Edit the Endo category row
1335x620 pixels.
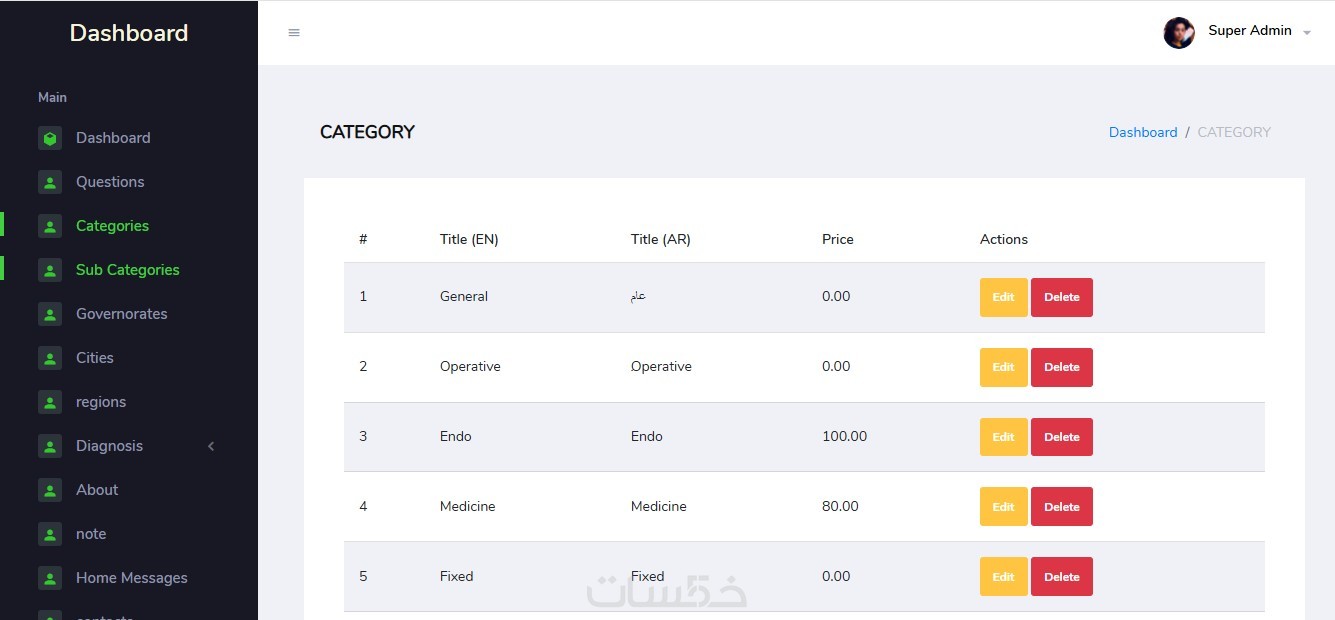click(1003, 437)
